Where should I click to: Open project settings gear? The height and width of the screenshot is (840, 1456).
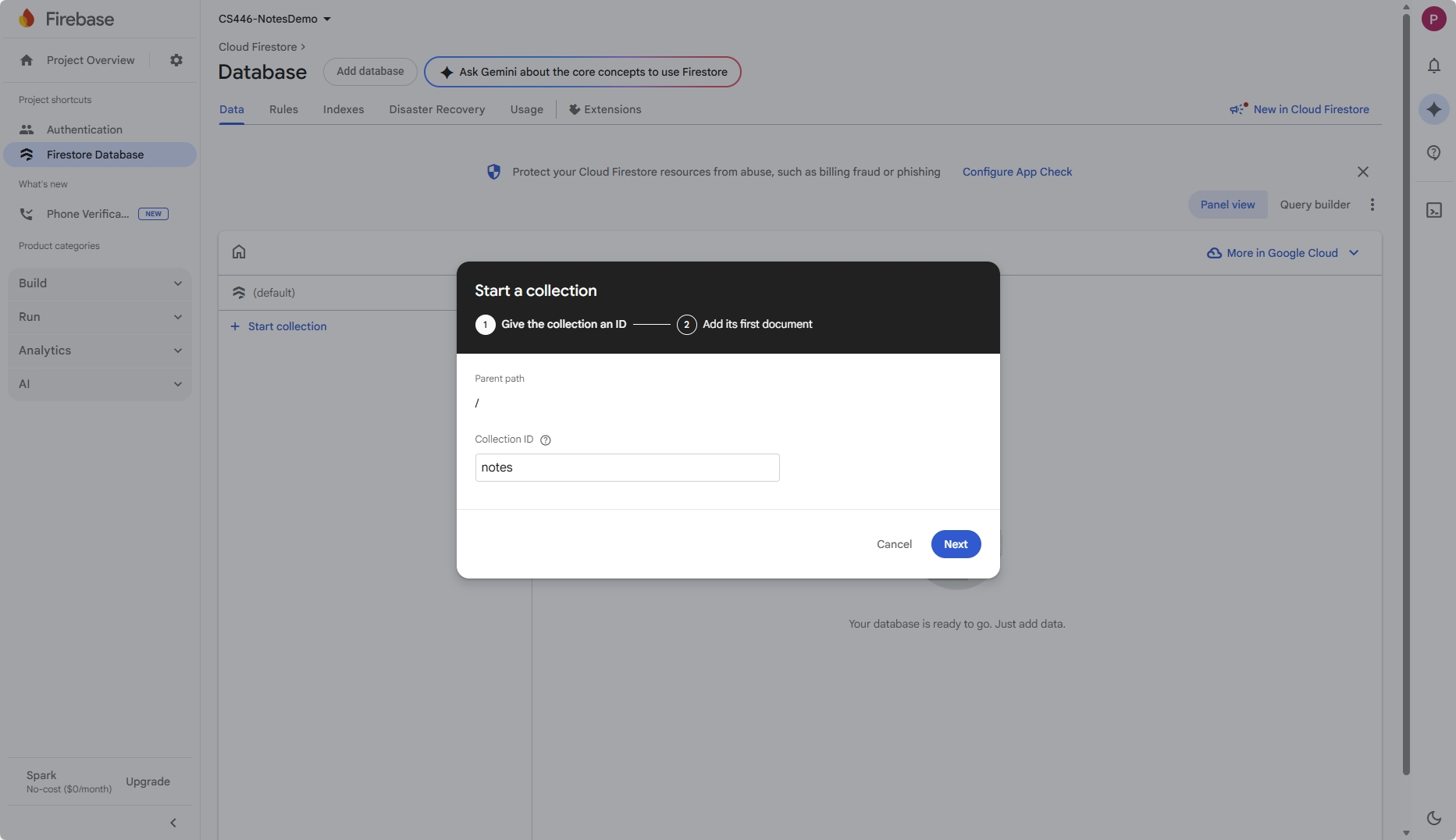pos(176,60)
